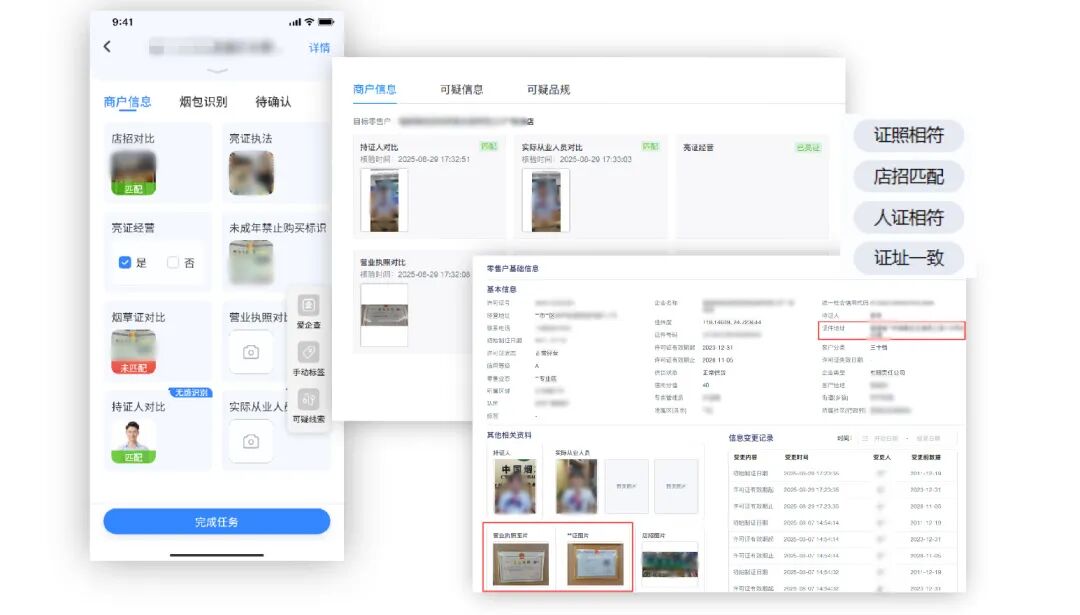
Task: Open 持证人对比 photo in web panel
Action: (384, 200)
